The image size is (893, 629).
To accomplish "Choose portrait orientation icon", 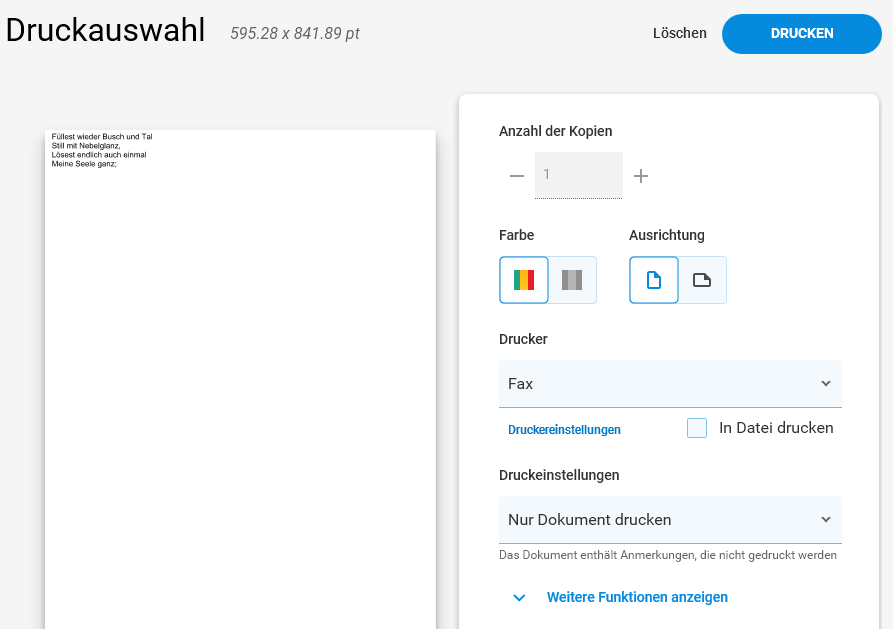I will pyautogui.click(x=654, y=280).
